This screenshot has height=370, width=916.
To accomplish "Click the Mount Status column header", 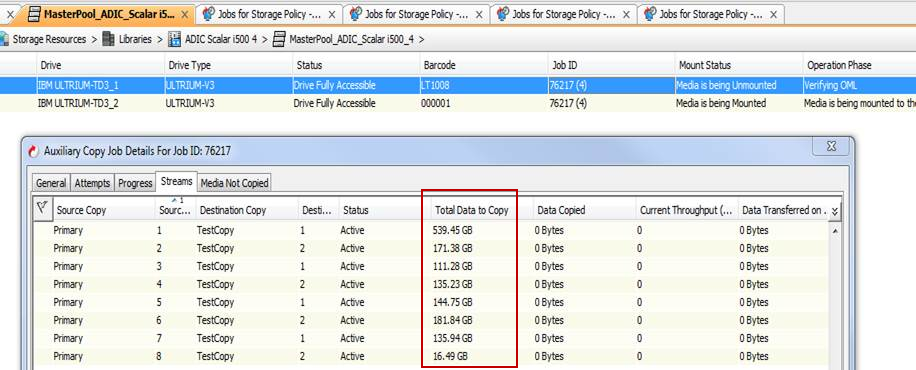I will pyautogui.click(x=704, y=65).
